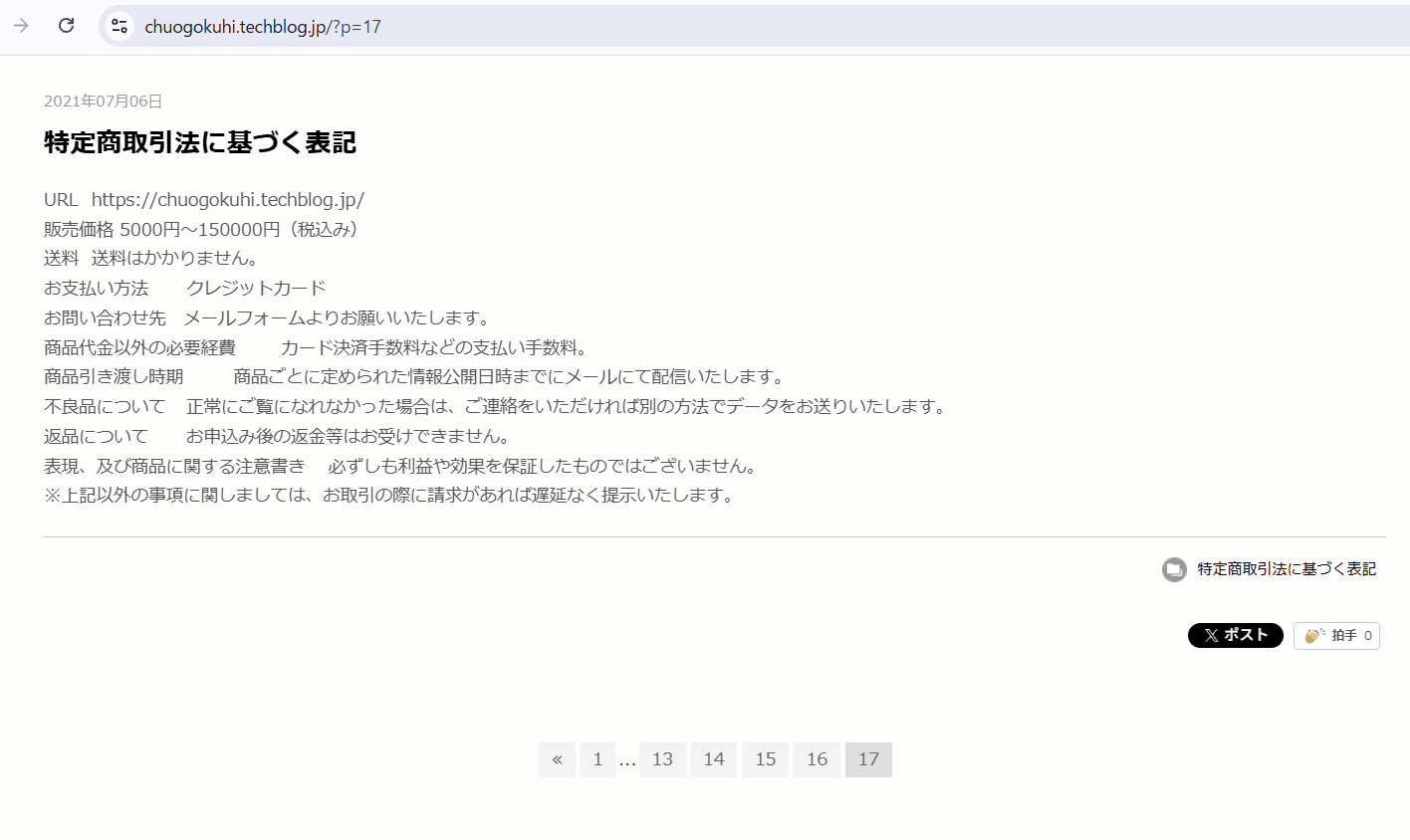The height and width of the screenshot is (840, 1410).
Task: Open category link beside the folder icon
Action: (1287, 569)
